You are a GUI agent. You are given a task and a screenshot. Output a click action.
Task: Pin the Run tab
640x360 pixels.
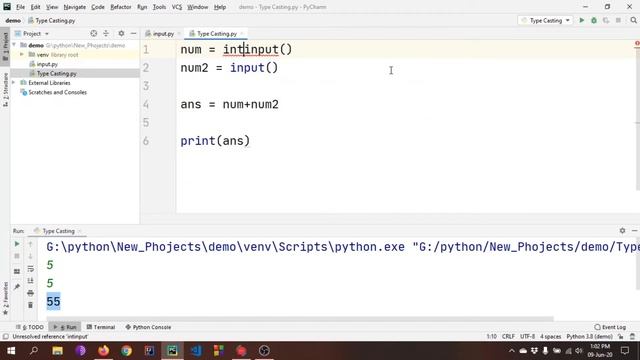17,287
